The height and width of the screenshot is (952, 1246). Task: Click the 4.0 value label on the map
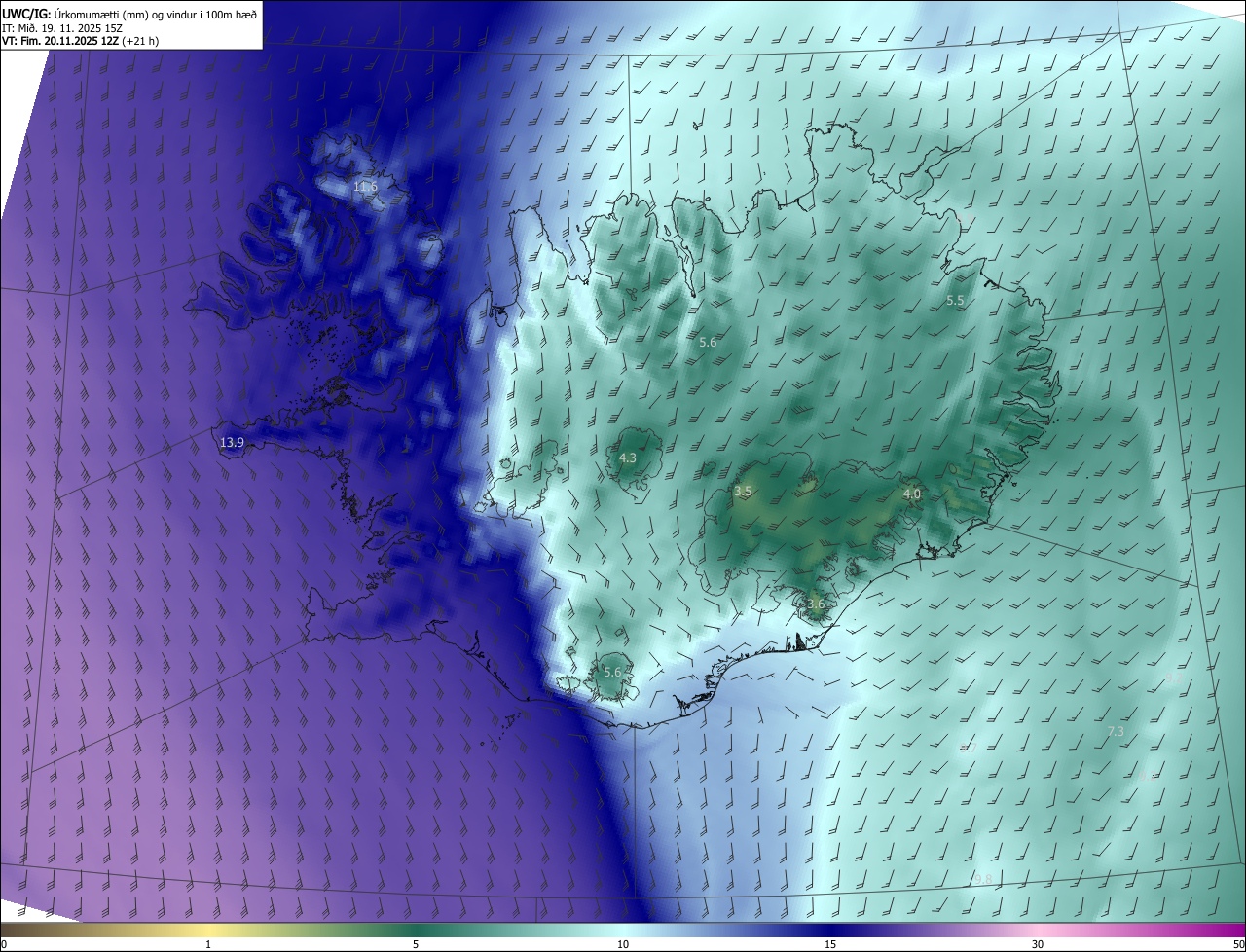tap(912, 494)
